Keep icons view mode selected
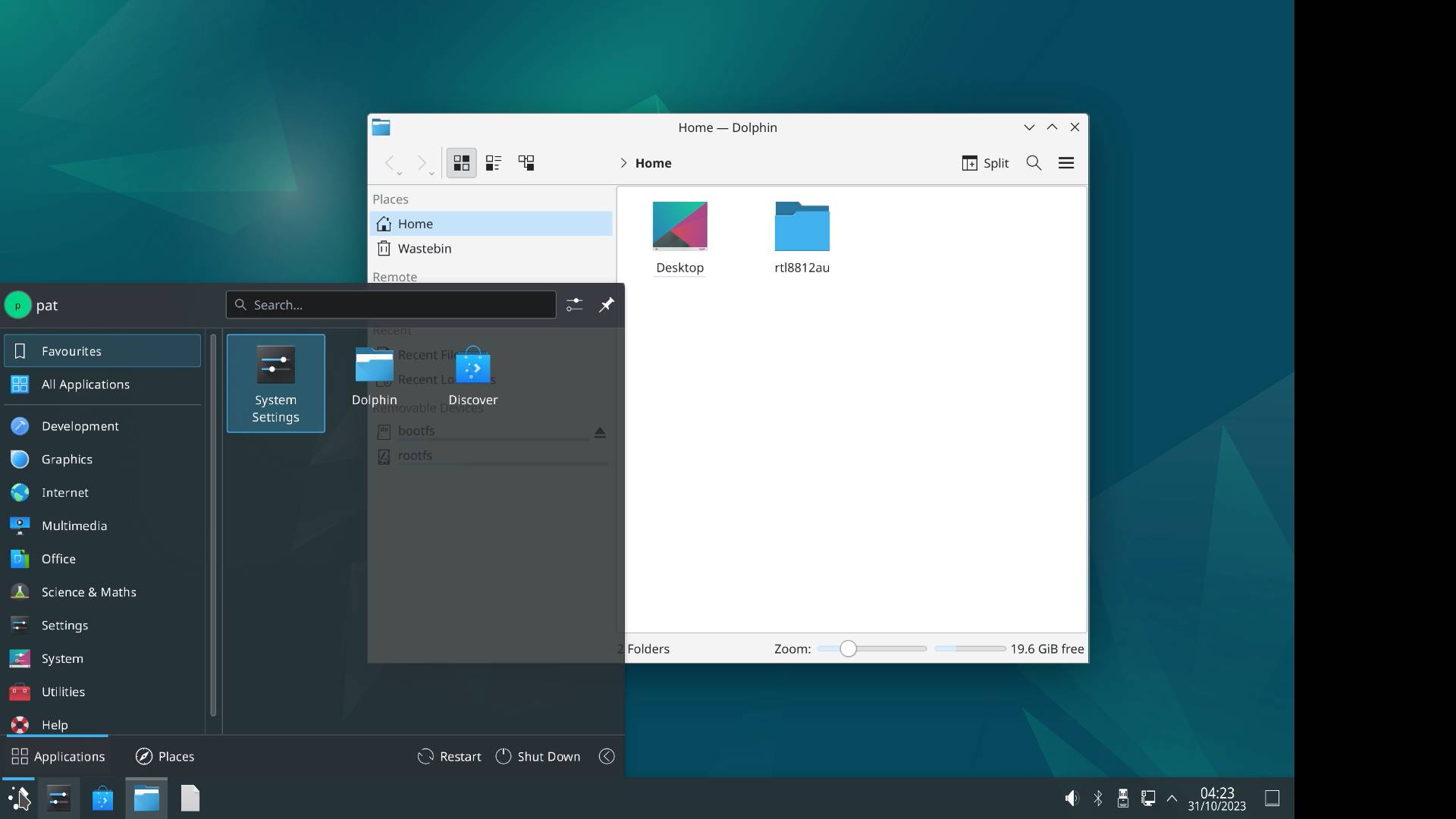The width and height of the screenshot is (1456, 819). pos(460,162)
